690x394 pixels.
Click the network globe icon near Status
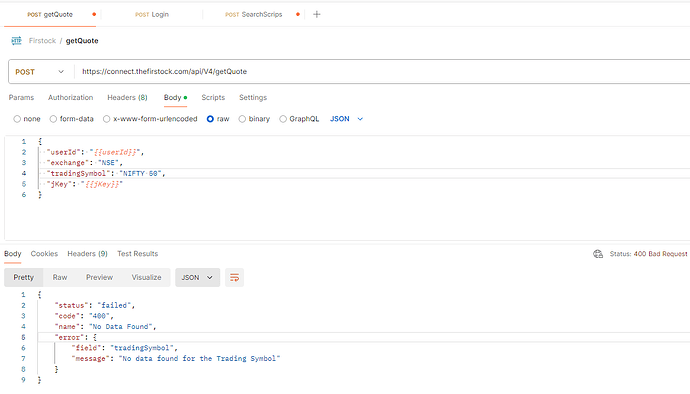[598, 254]
